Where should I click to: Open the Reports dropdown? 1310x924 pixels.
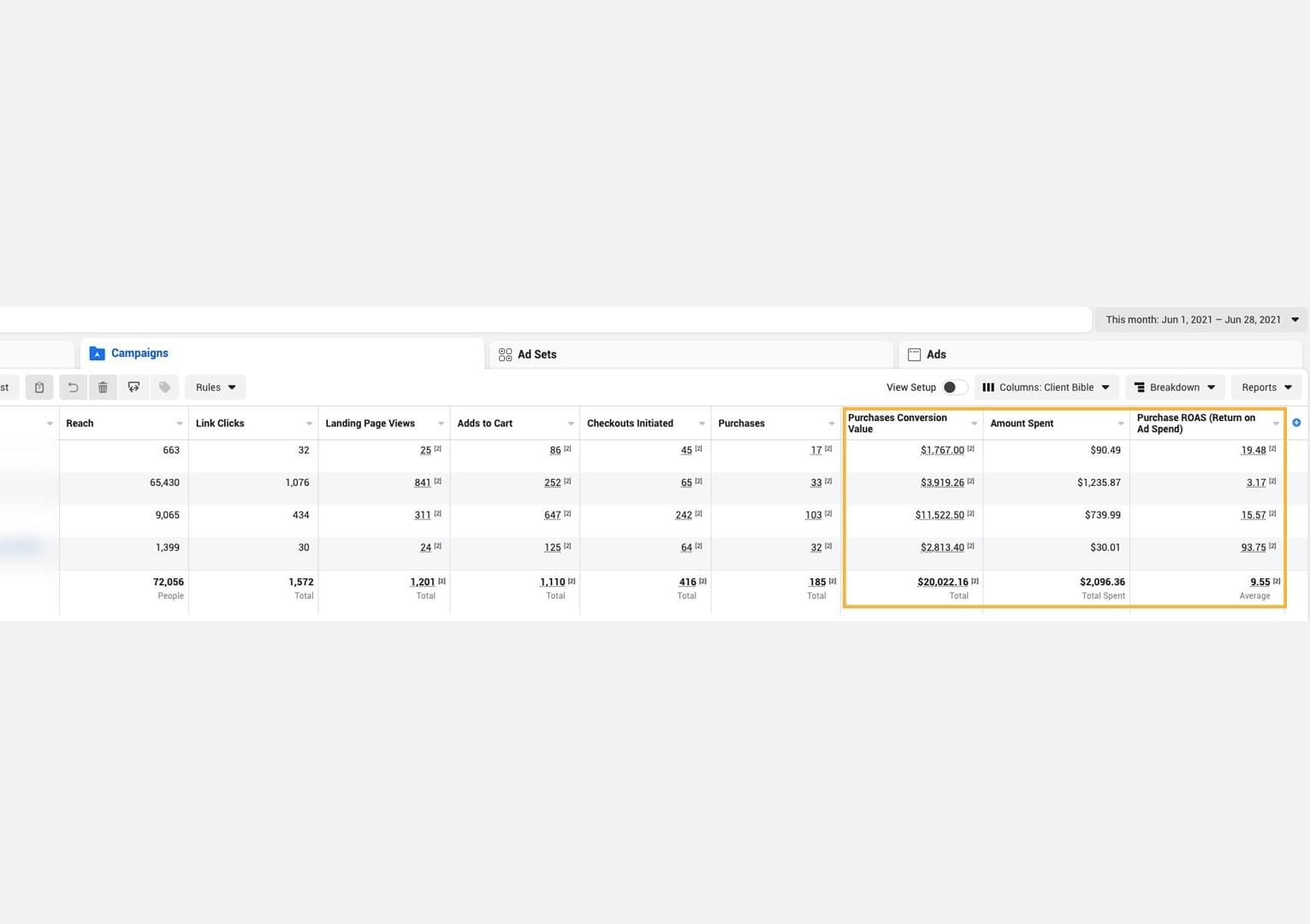1266,388
